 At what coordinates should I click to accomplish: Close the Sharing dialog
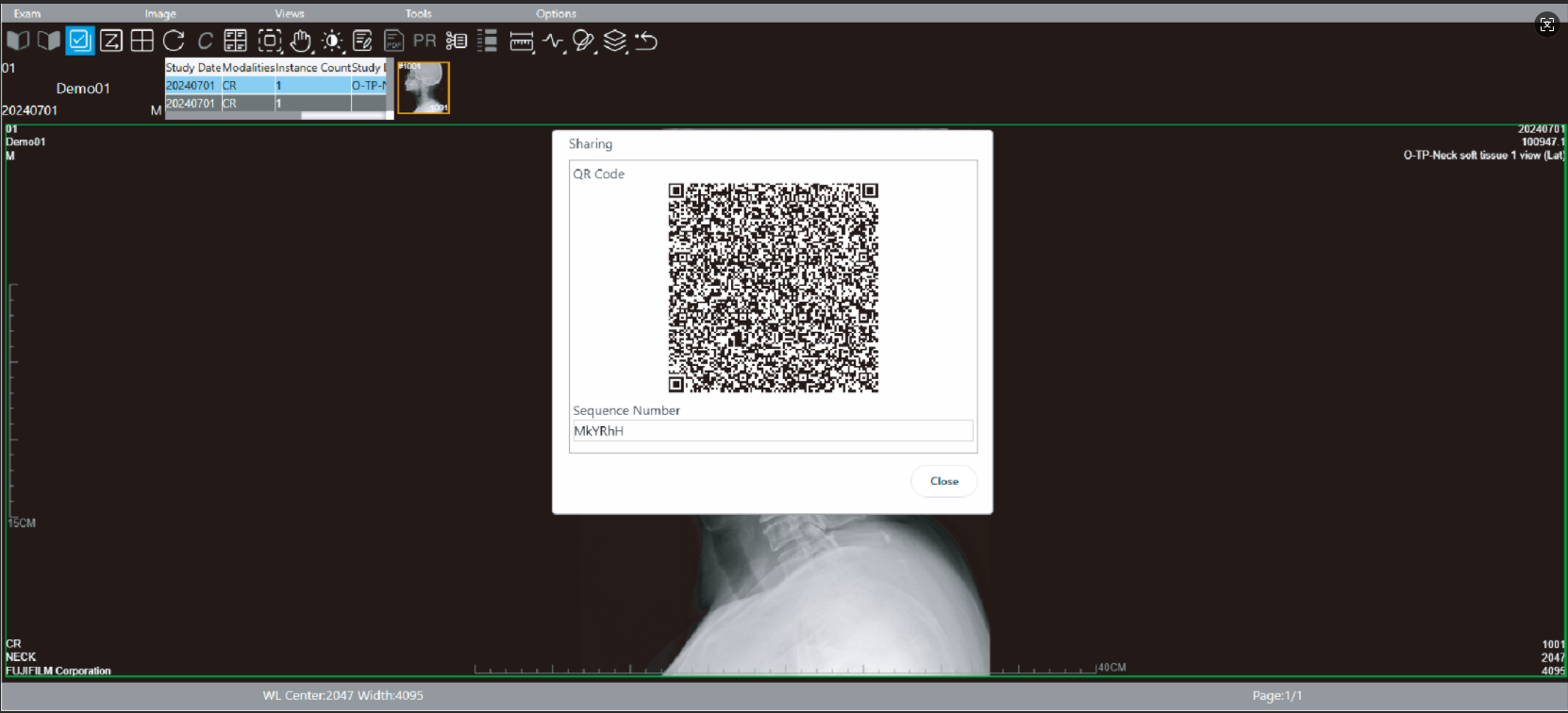943,481
